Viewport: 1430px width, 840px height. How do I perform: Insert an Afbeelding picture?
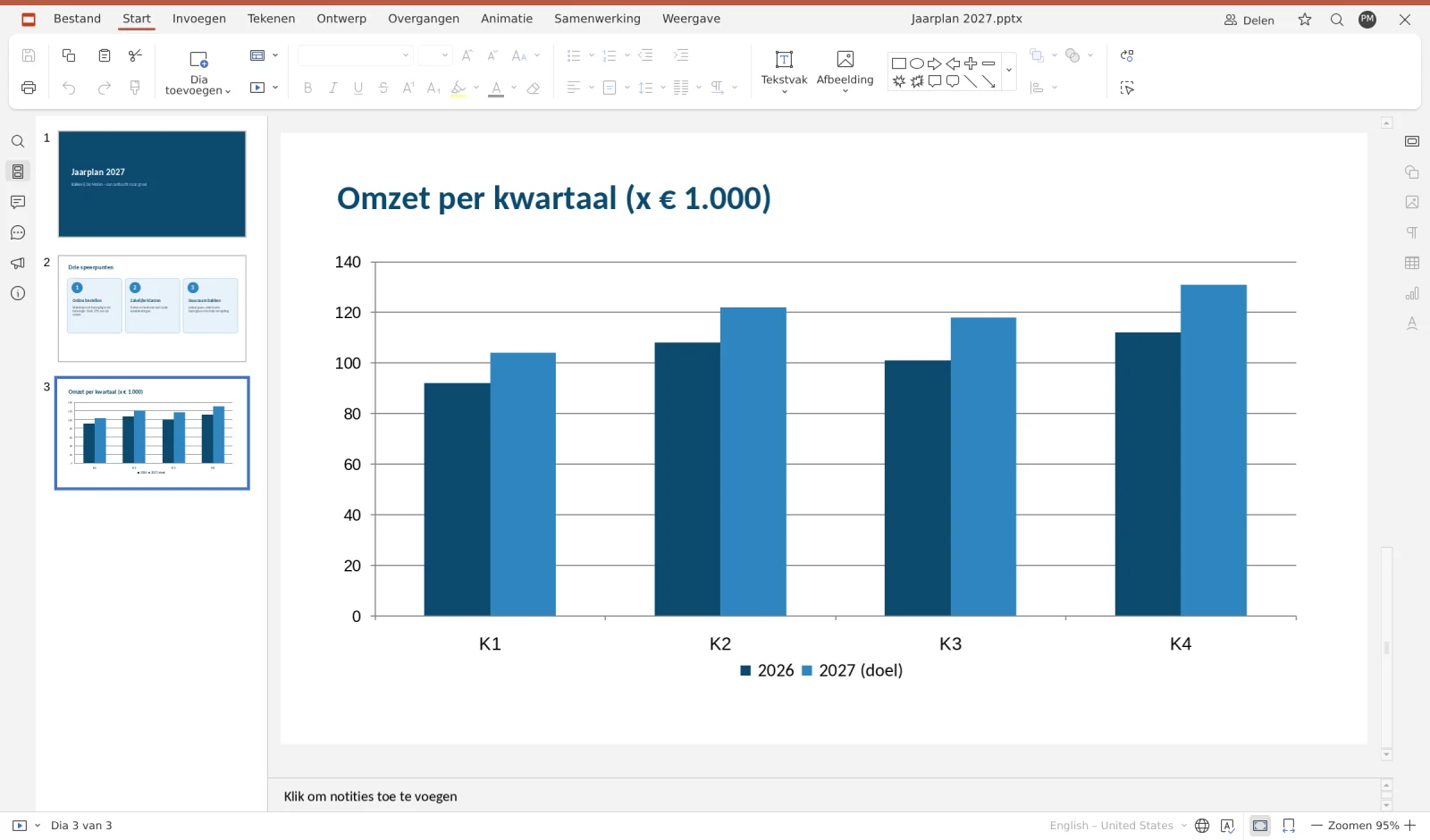[845, 71]
